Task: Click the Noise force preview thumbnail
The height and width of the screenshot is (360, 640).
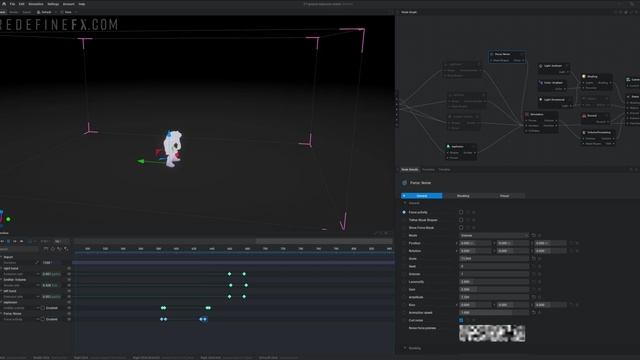Action: coord(492,333)
